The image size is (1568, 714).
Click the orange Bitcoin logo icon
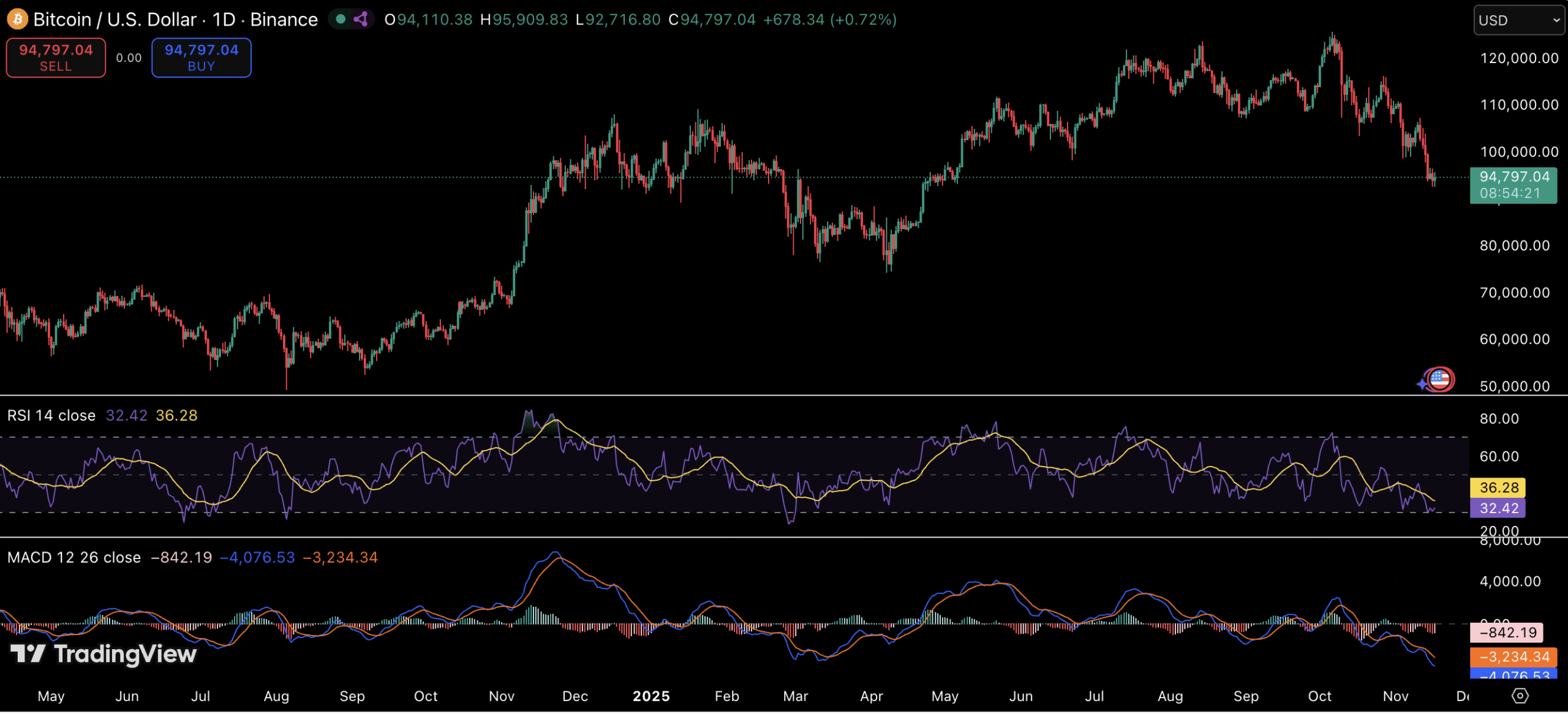click(x=17, y=20)
